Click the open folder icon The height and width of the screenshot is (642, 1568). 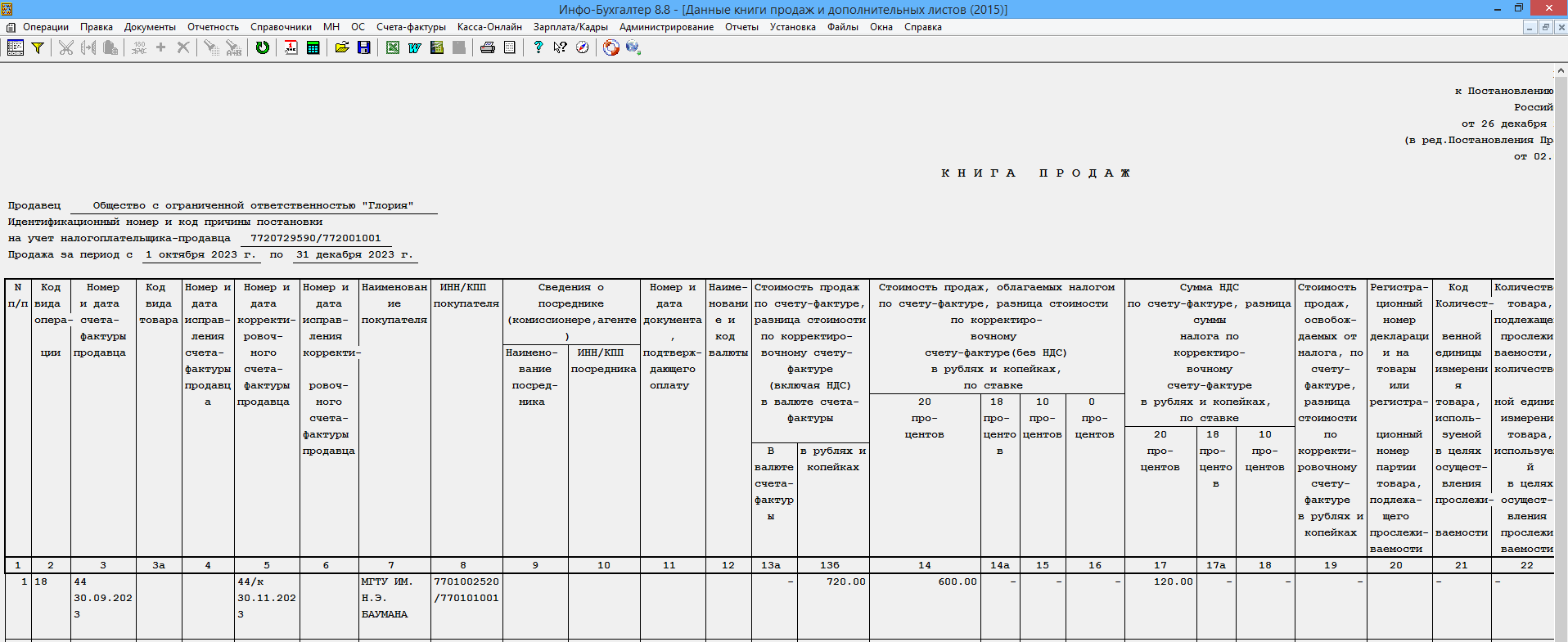pos(341,47)
